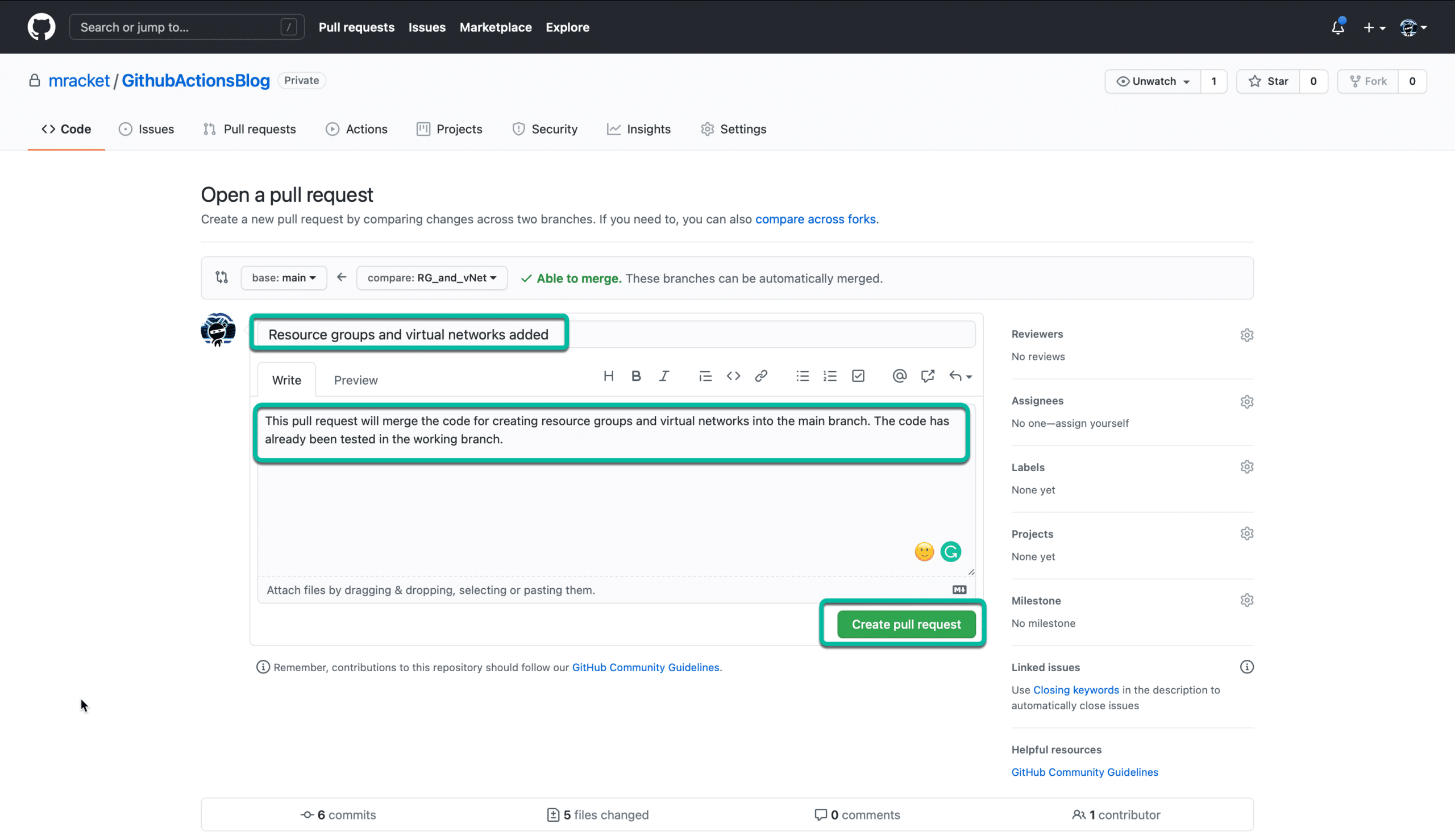Mention a user with @ icon
This screenshot has width=1455, height=840.
899,376
